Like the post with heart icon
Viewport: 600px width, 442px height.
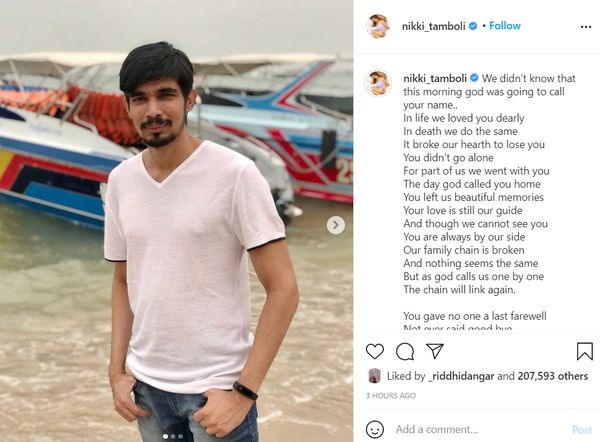click(x=375, y=351)
